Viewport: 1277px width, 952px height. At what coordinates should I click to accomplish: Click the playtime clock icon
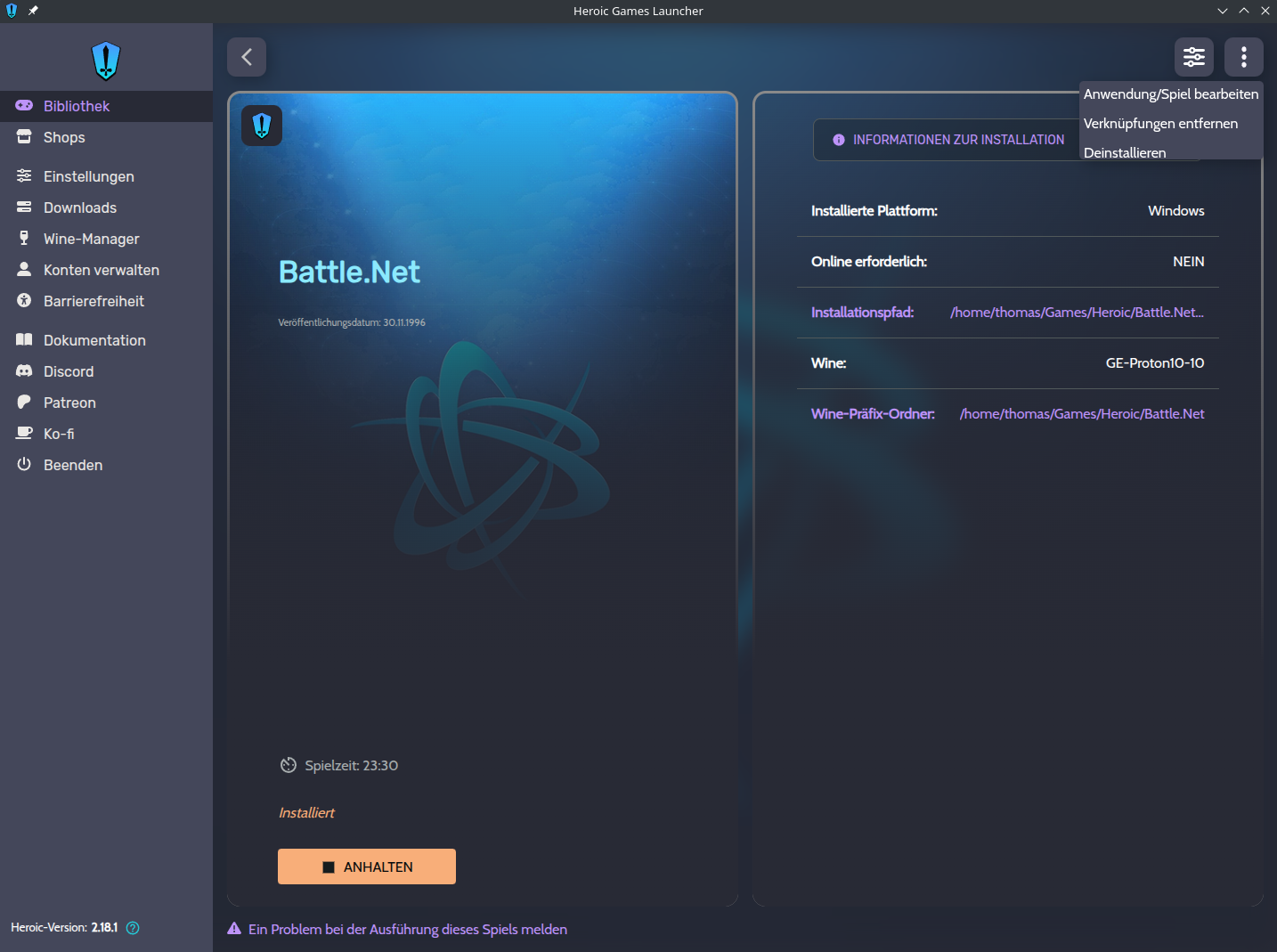289,766
